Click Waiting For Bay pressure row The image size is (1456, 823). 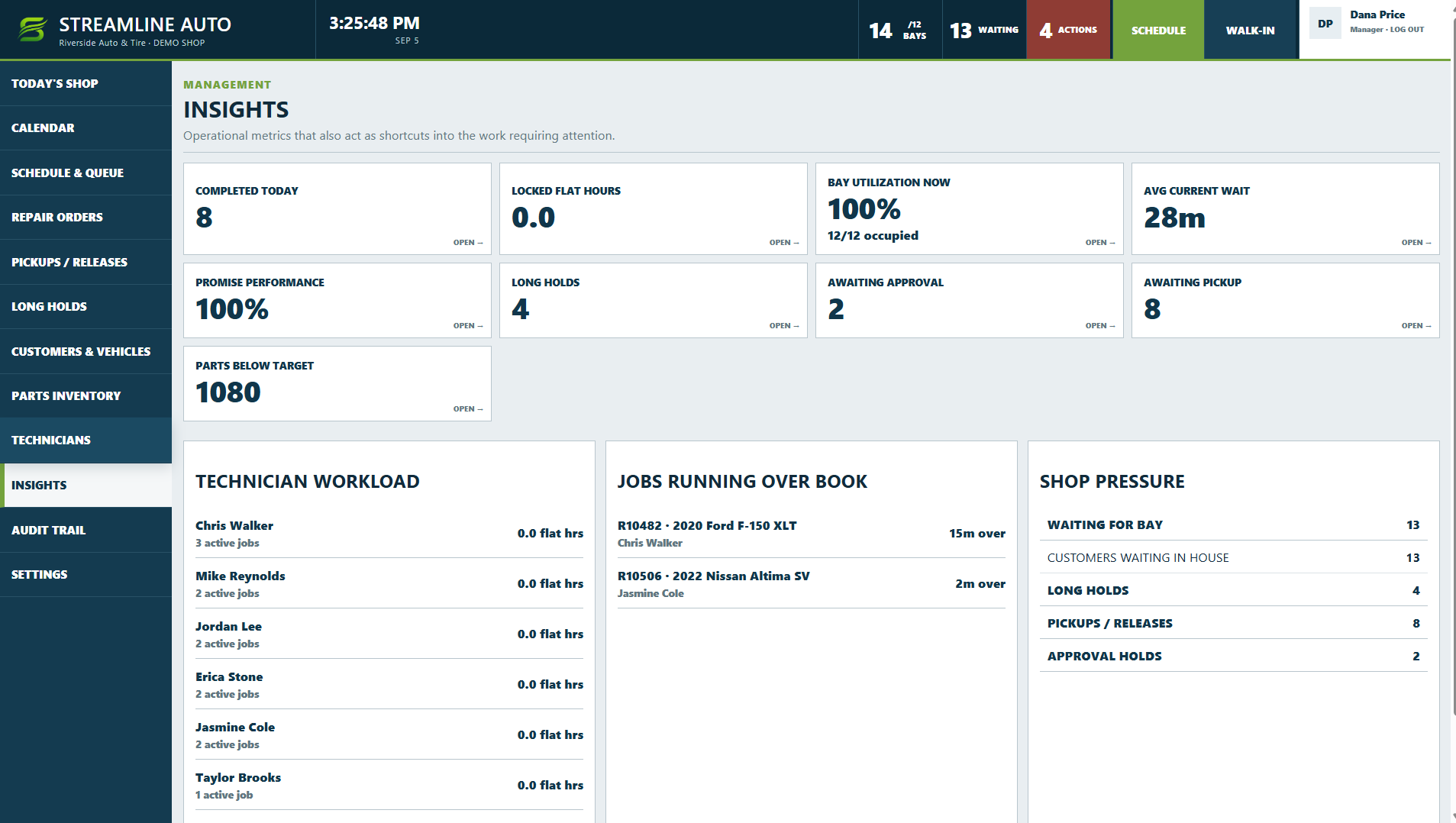click(x=1234, y=524)
